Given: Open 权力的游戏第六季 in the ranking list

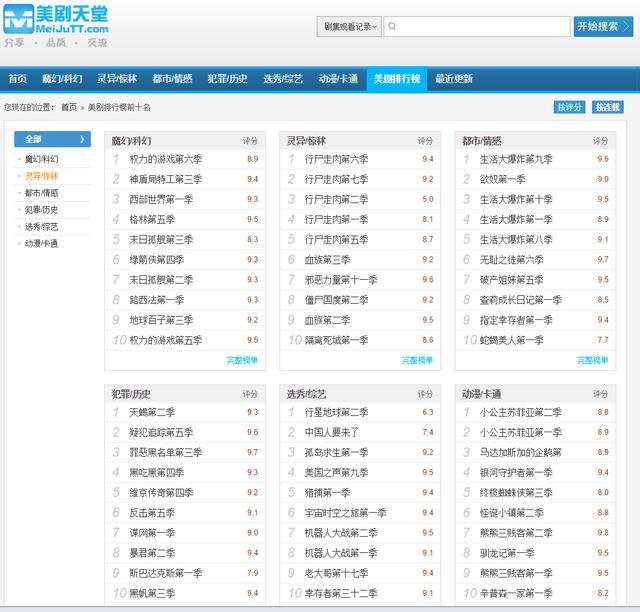Looking at the screenshot, I should pos(165,159).
